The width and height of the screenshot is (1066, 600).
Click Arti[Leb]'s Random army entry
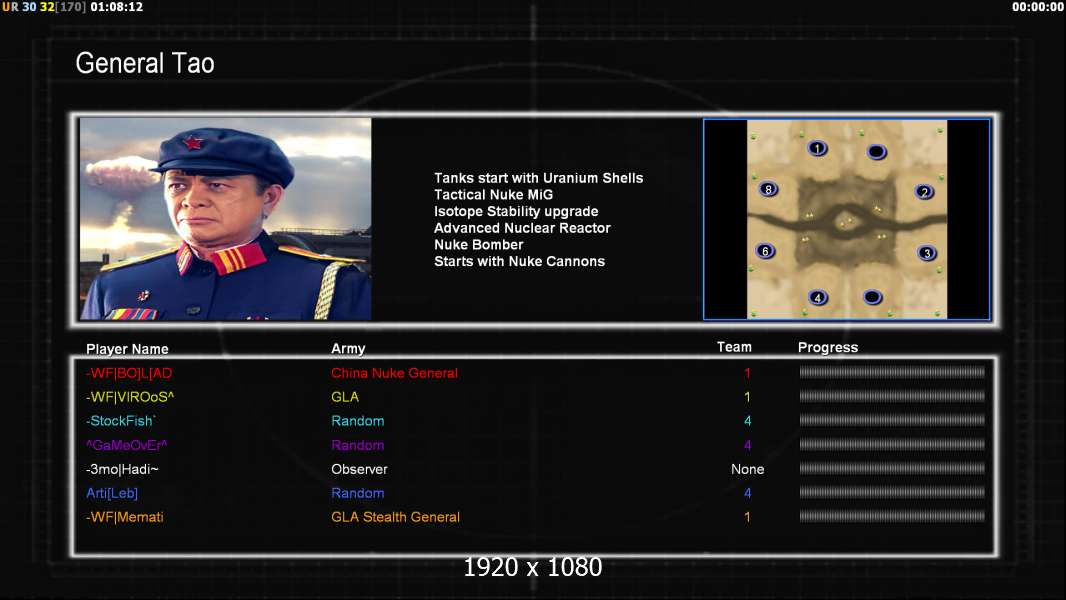[358, 493]
